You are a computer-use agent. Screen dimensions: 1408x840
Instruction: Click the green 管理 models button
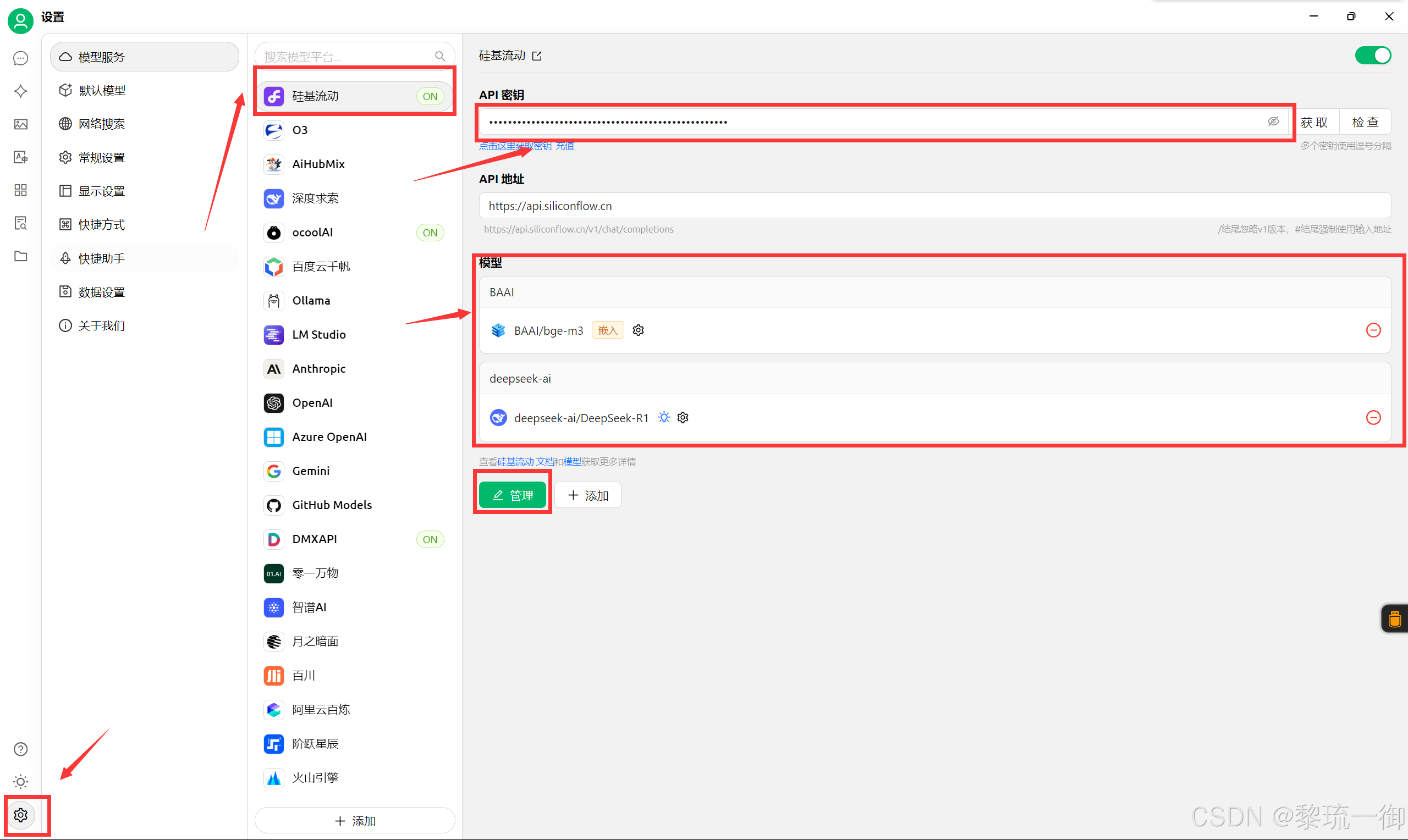[513, 495]
